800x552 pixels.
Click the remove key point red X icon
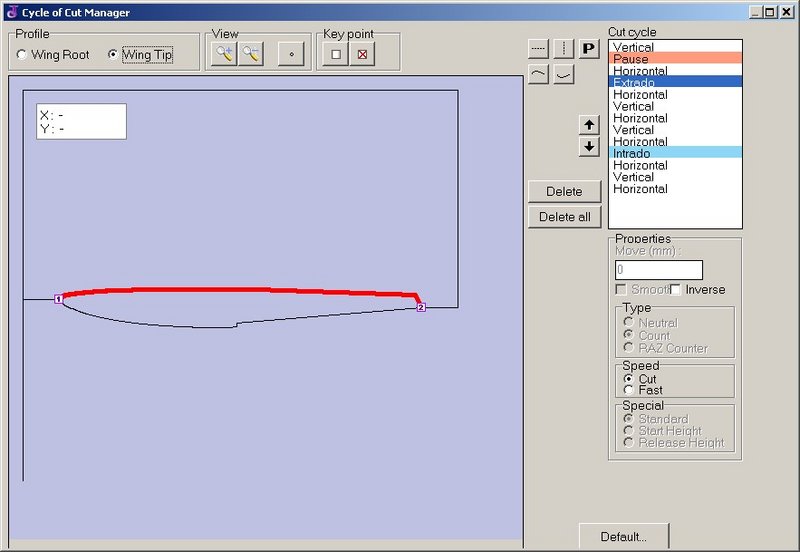point(362,54)
